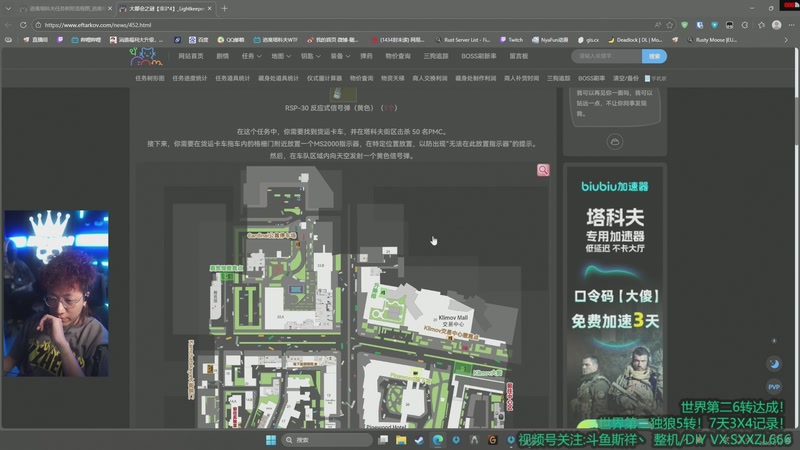Viewport: 800px width, 450px height.
Task: Click the blue 搜索 search button
Action: click(654, 56)
